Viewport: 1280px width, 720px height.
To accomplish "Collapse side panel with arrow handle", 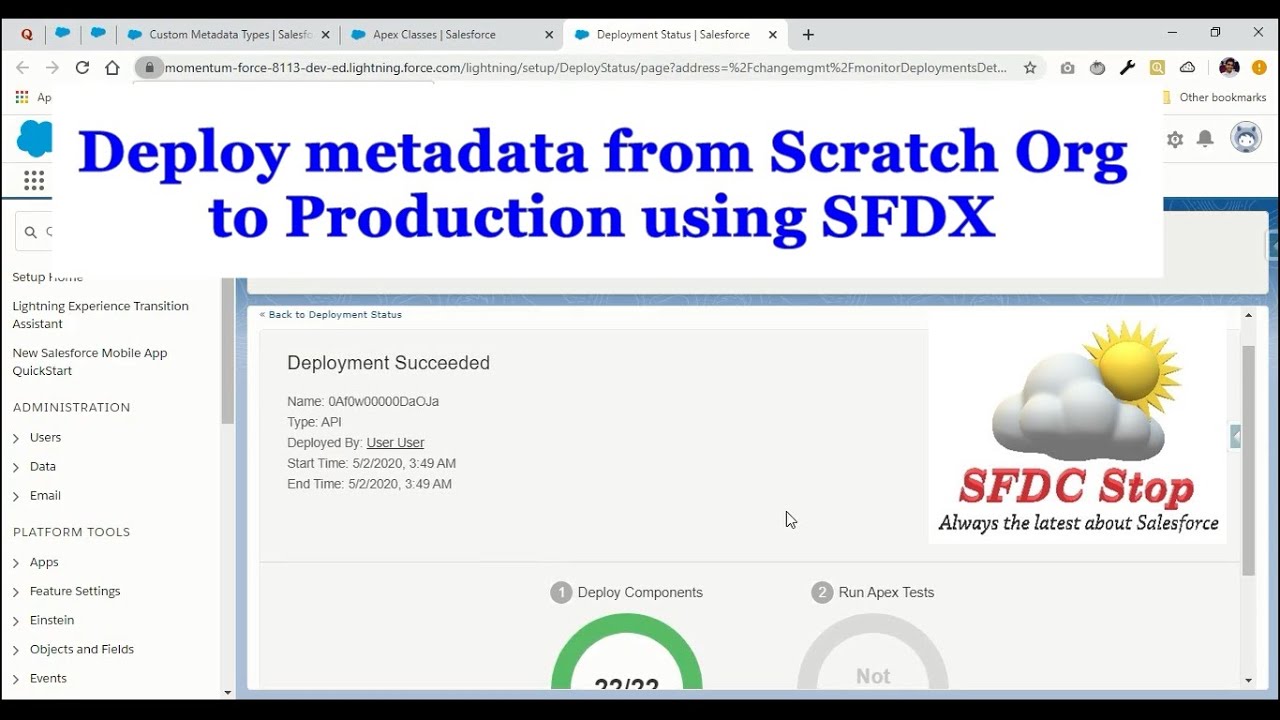I will [x=1236, y=436].
